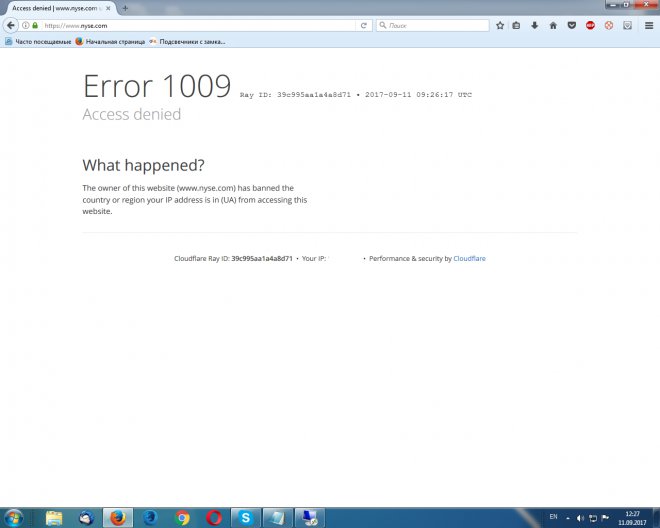Screen dimensions: 660x528
Task: Open the Firefox hamburger menu
Action: pos(647,25)
